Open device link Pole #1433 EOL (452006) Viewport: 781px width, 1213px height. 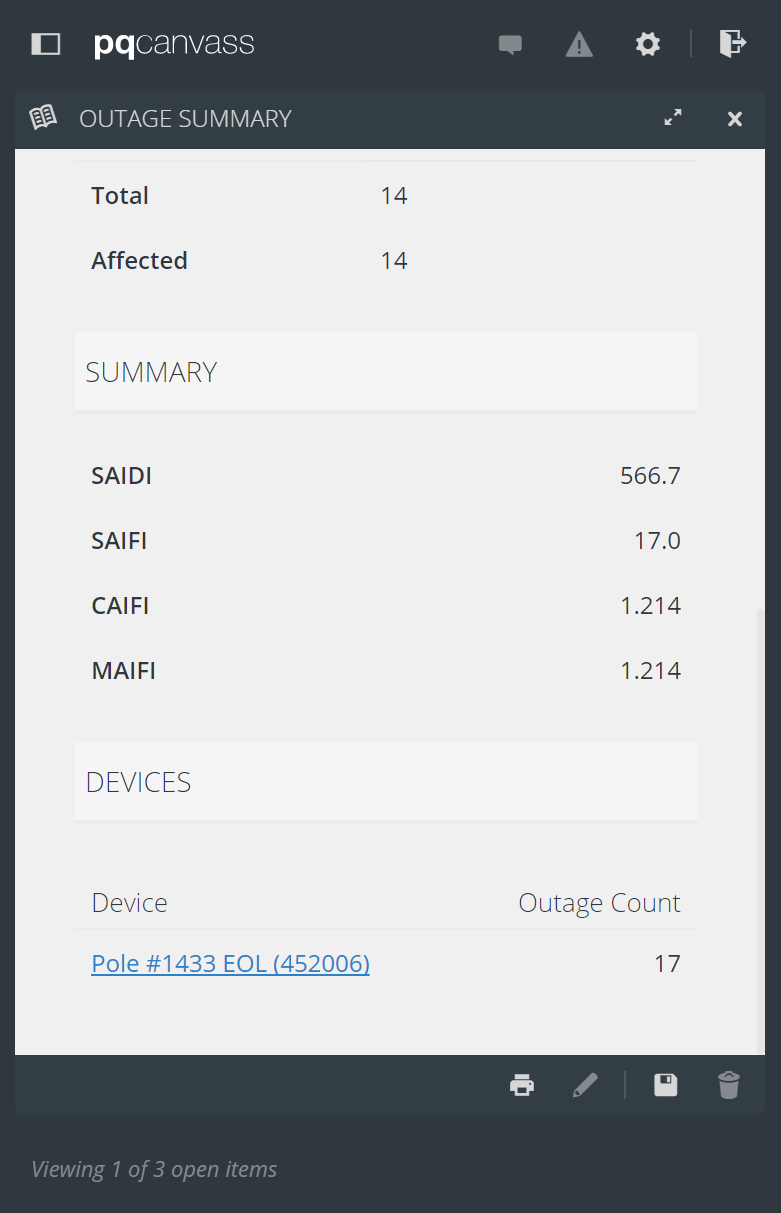230,963
